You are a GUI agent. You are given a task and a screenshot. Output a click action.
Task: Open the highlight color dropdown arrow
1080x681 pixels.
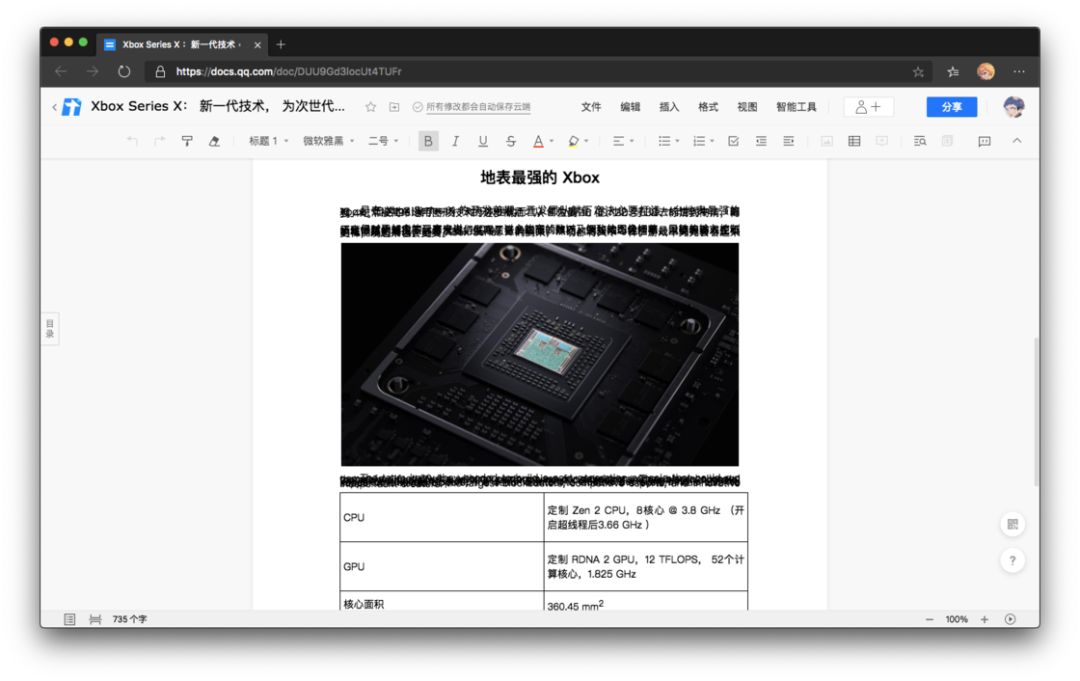coord(587,141)
